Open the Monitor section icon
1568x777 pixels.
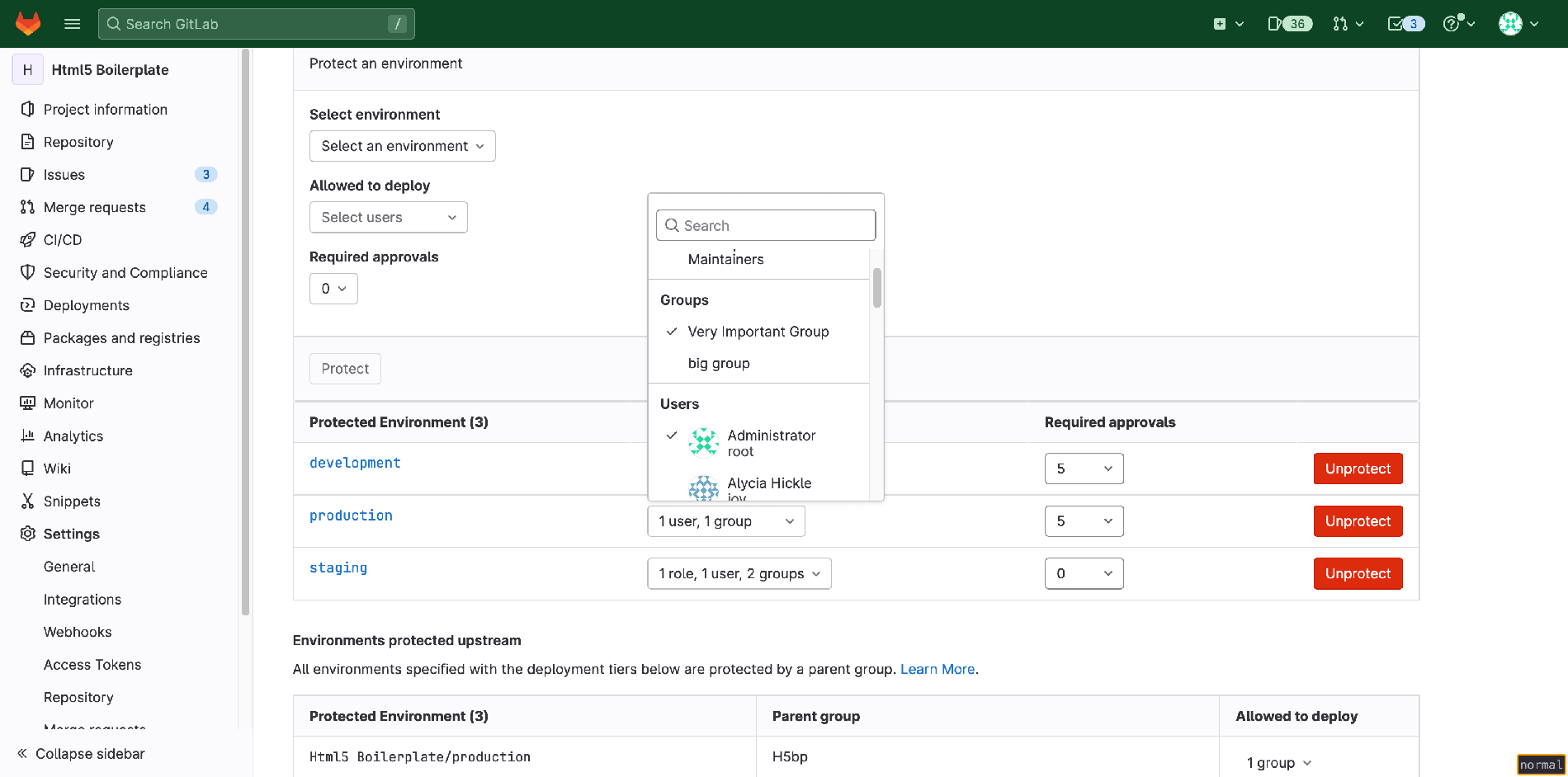coord(27,403)
